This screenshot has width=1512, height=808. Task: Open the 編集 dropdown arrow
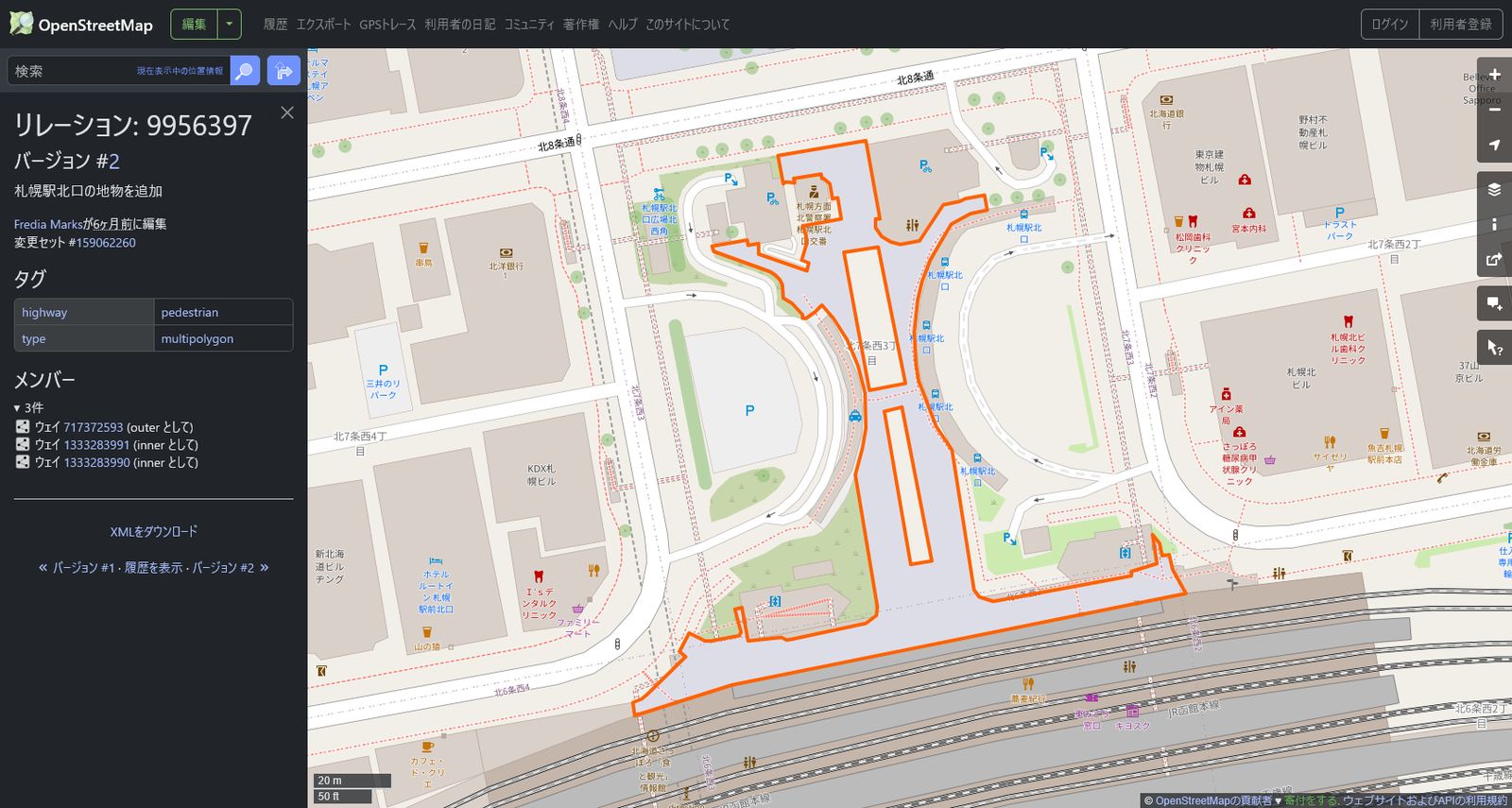click(230, 25)
